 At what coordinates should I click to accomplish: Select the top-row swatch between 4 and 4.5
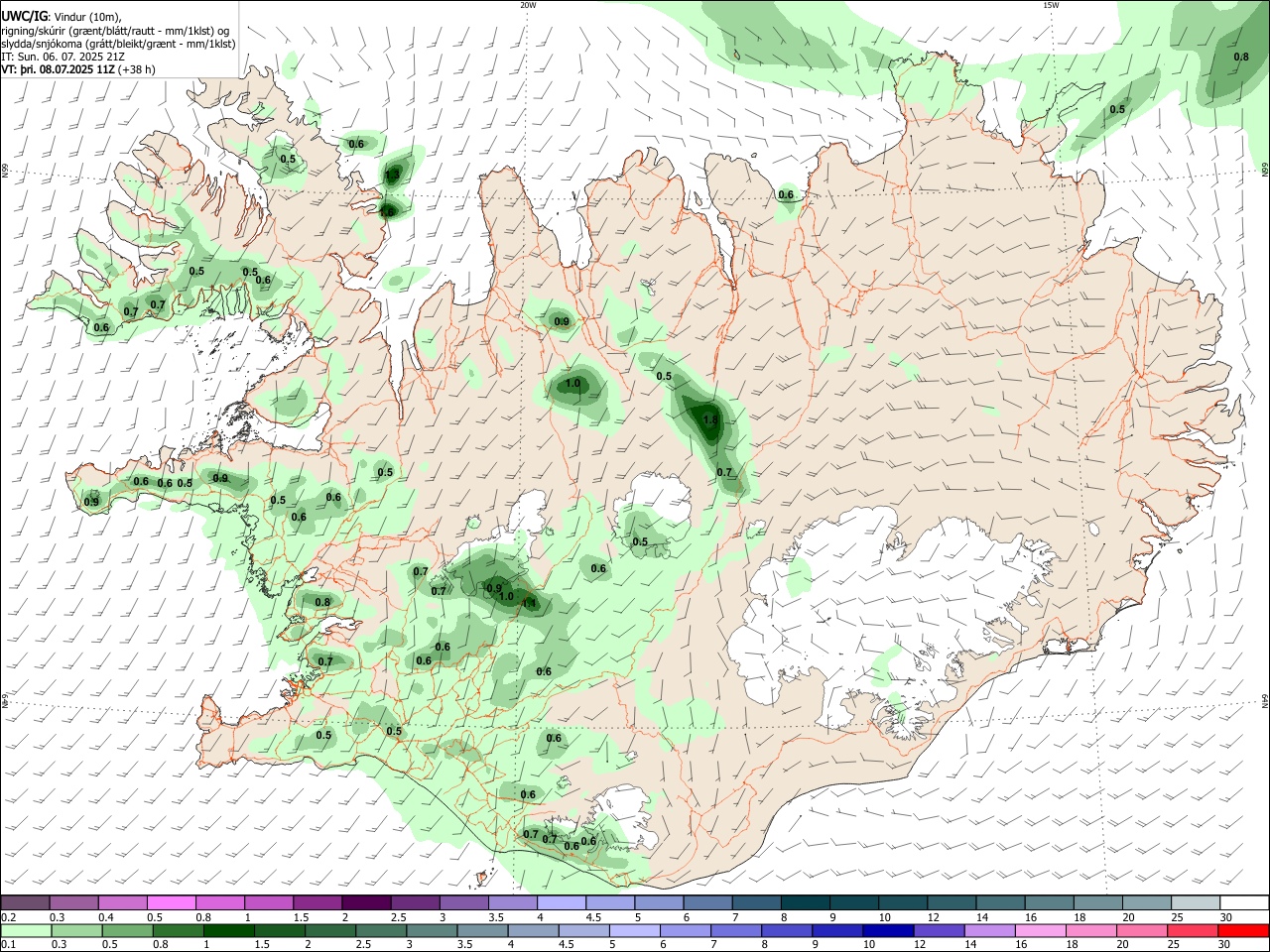(x=560, y=903)
